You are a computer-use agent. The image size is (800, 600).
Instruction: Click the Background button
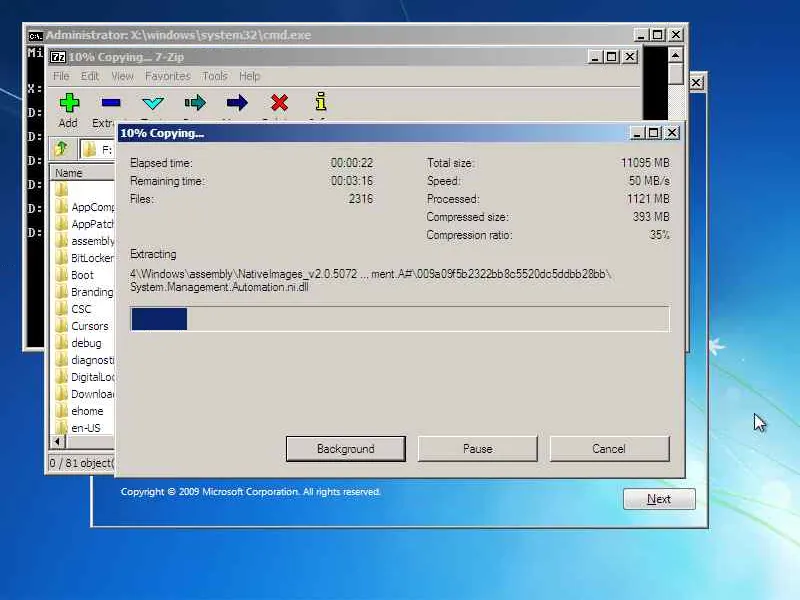(346, 448)
